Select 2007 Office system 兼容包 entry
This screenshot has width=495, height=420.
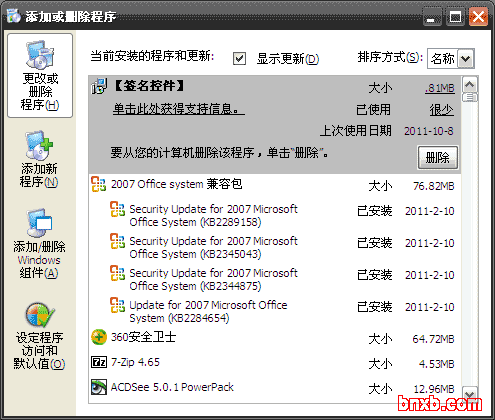coord(275,184)
